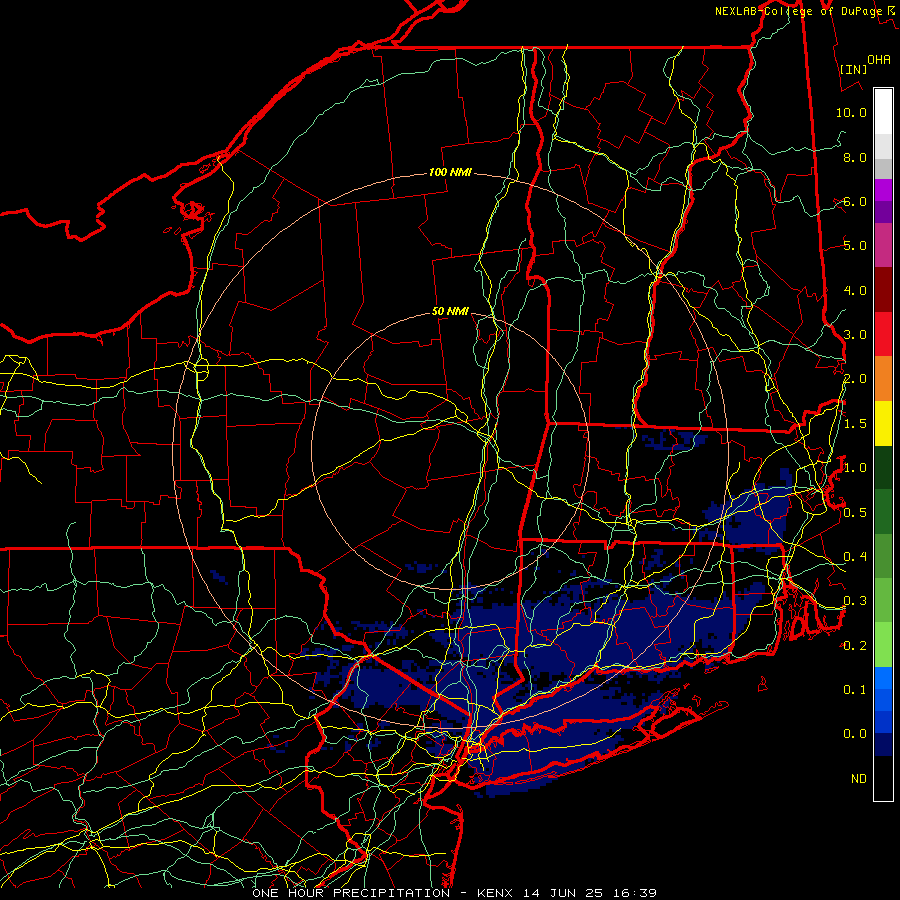The image size is (900, 900).
Task: Pick the bright magenta legend swatch
Action: [x=883, y=190]
